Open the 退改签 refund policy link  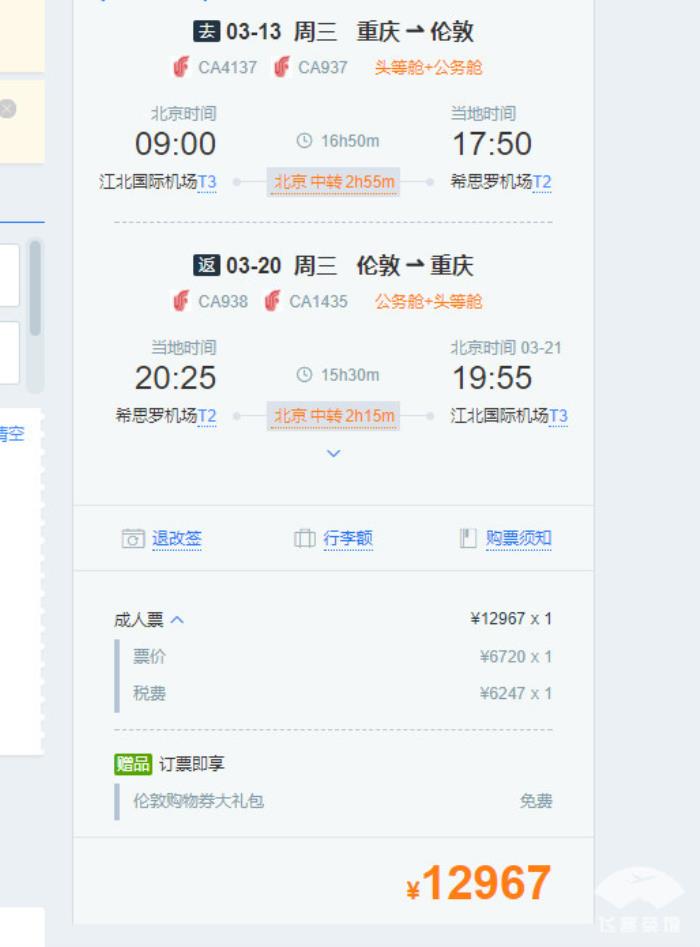[x=177, y=538]
